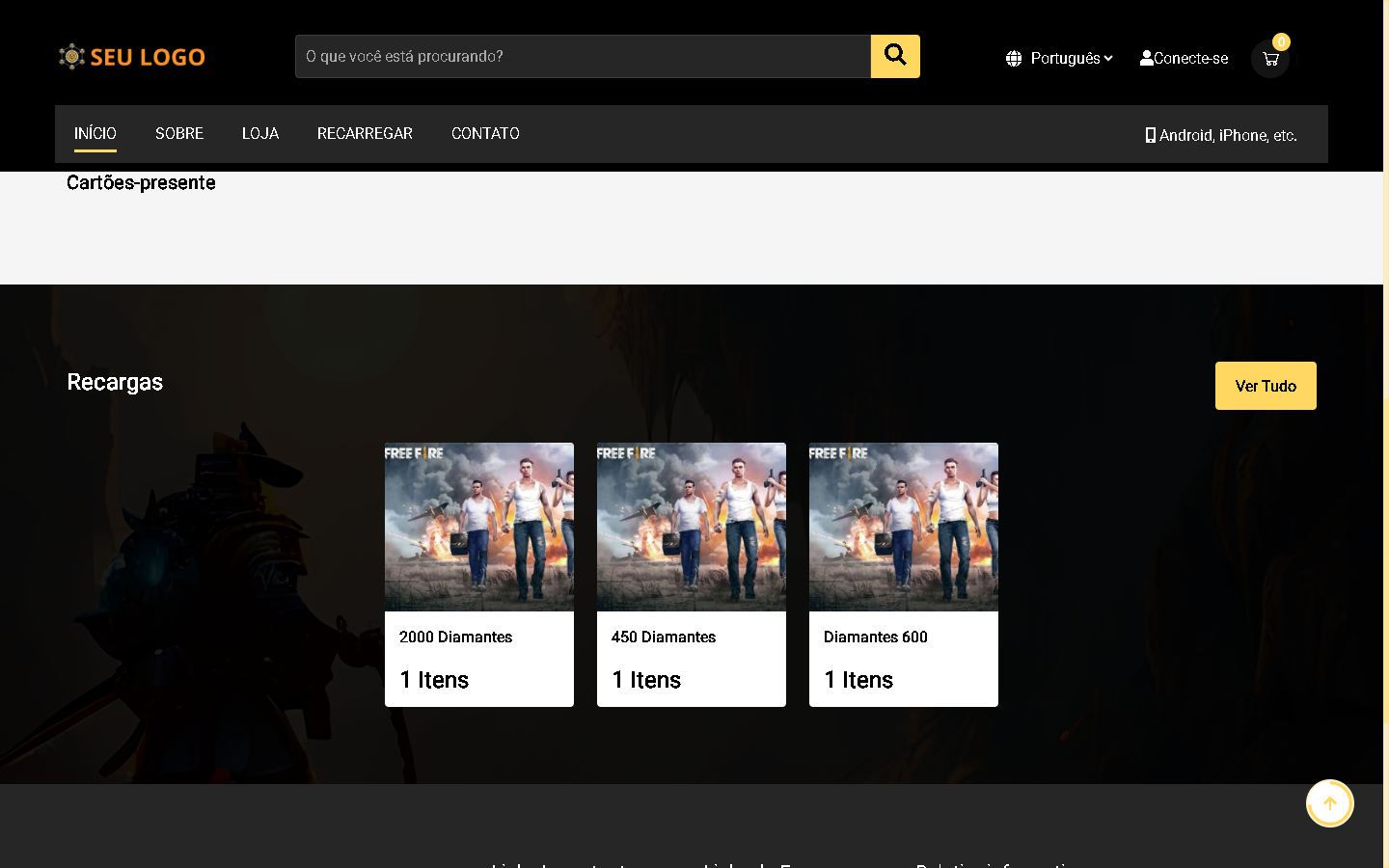This screenshot has width=1389, height=868.
Task: Click the phone icon beside Android, iPhone
Action: point(1150,135)
